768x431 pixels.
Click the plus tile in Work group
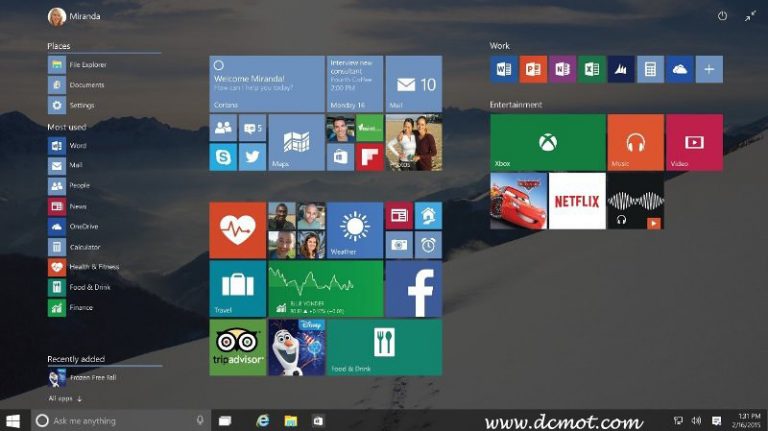coord(709,69)
